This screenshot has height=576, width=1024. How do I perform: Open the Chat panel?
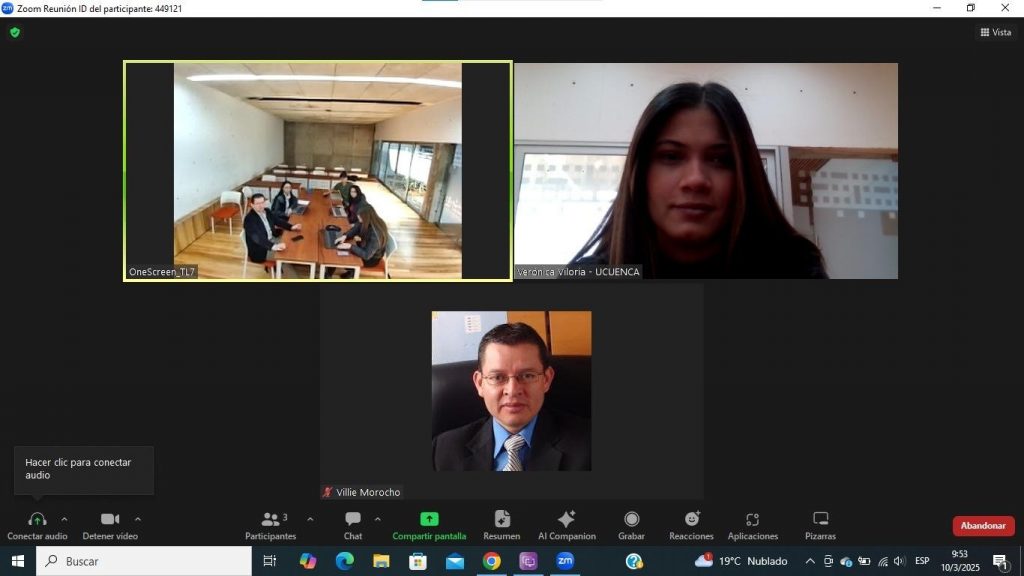(353, 520)
